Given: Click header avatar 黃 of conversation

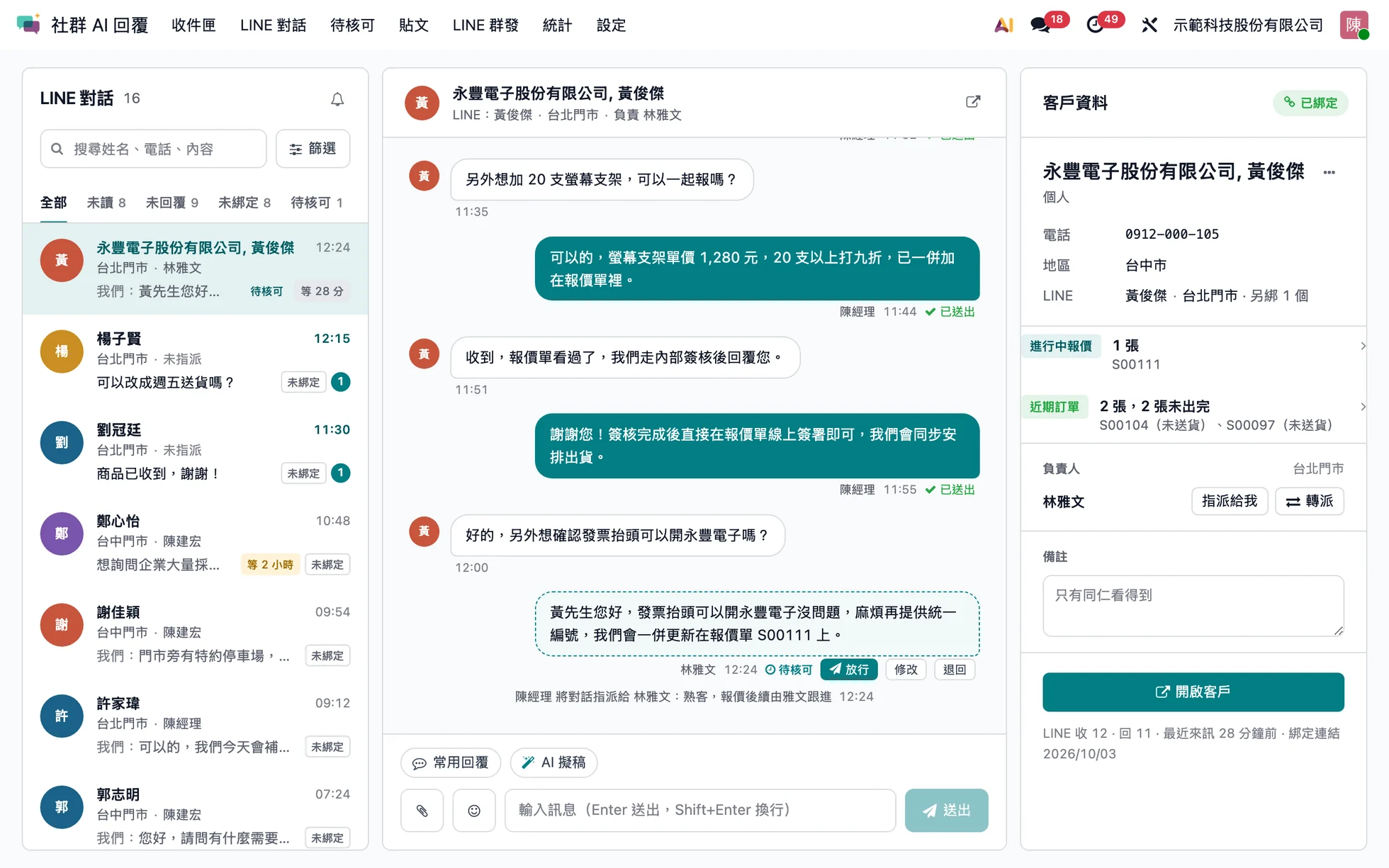Looking at the screenshot, I should (x=422, y=103).
